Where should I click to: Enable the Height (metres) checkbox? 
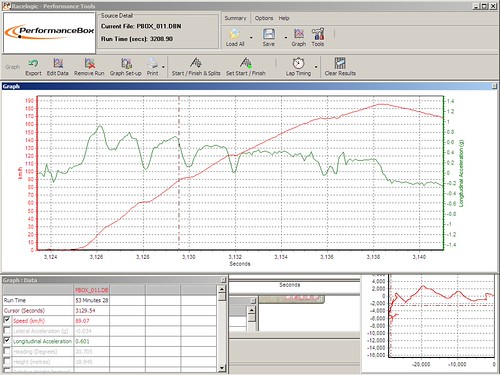[x=7, y=362]
